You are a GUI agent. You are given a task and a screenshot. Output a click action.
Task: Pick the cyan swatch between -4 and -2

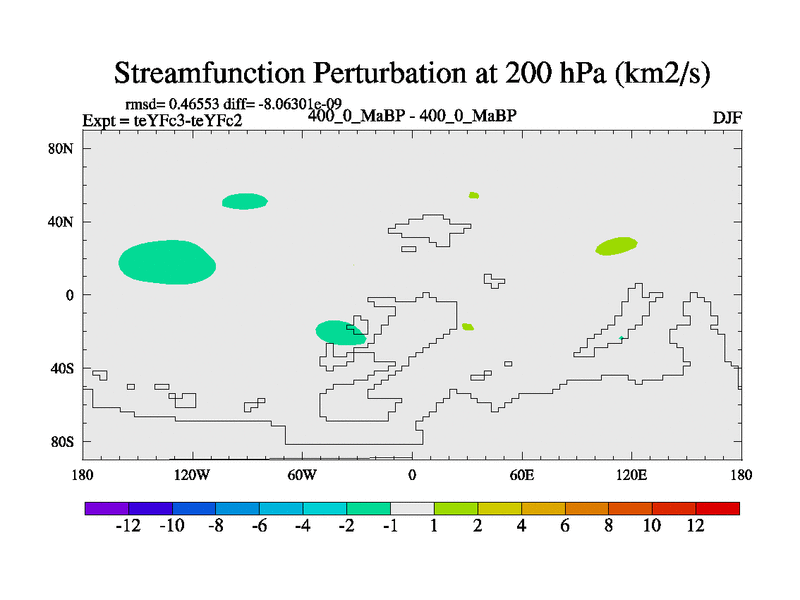point(325,508)
